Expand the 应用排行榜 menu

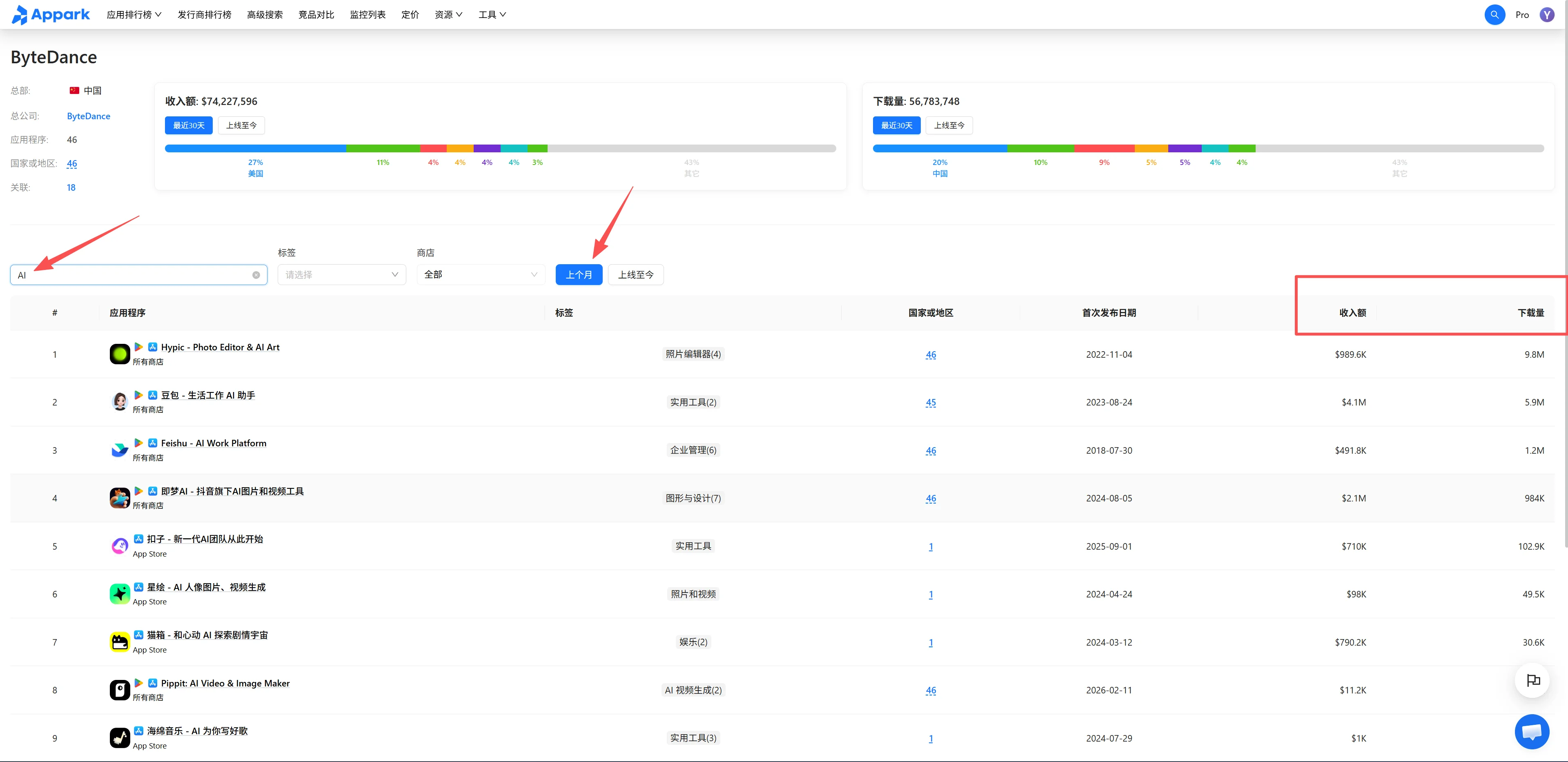pos(134,15)
